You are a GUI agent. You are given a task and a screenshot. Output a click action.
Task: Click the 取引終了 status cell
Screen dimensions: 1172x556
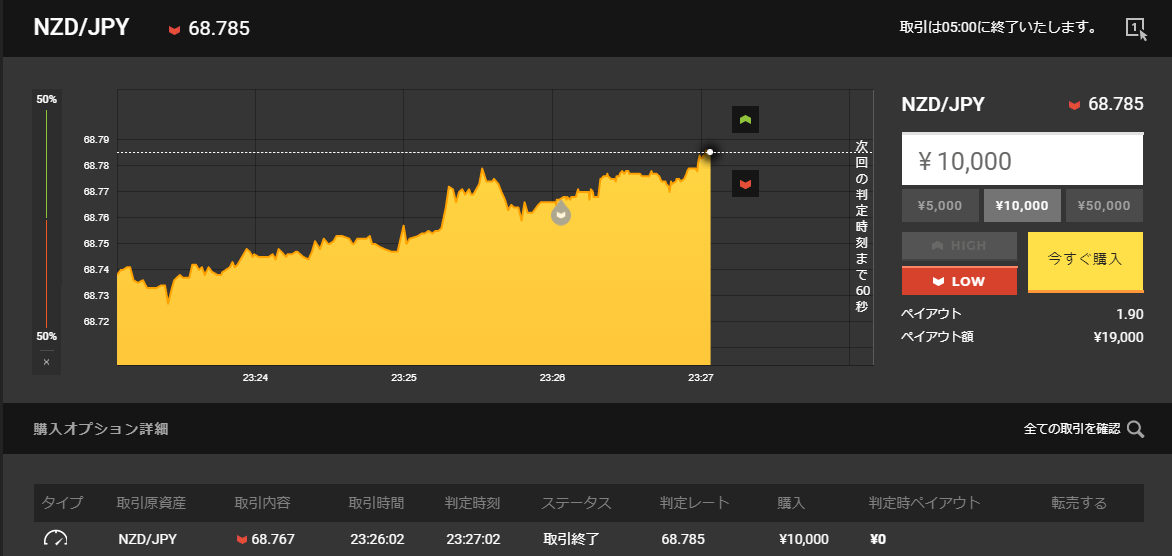pyautogui.click(x=571, y=539)
